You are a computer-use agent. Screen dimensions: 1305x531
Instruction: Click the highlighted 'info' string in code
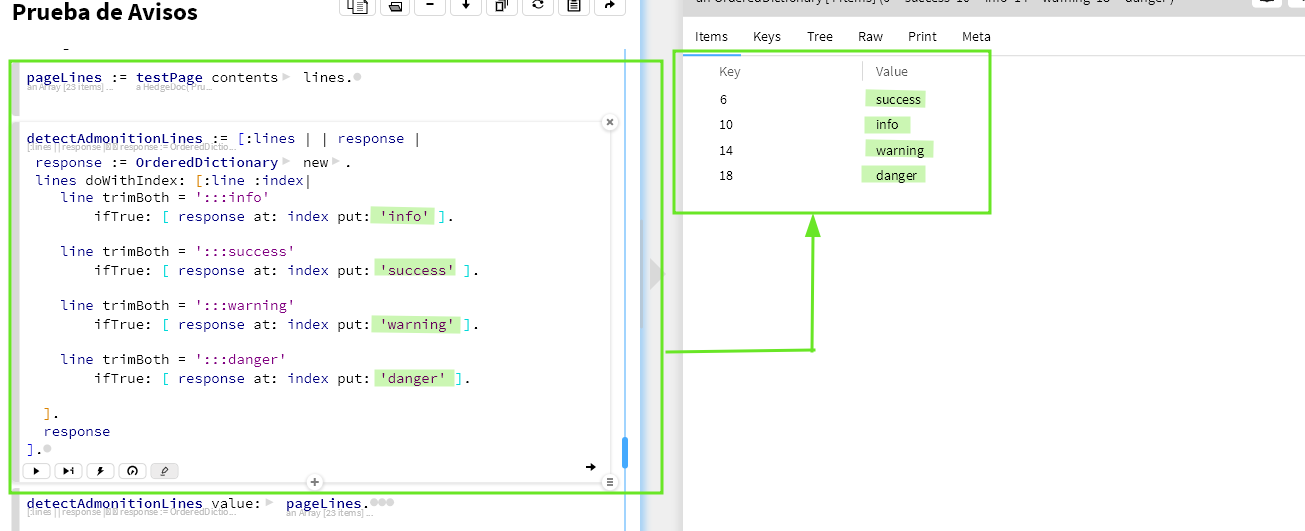coord(405,216)
